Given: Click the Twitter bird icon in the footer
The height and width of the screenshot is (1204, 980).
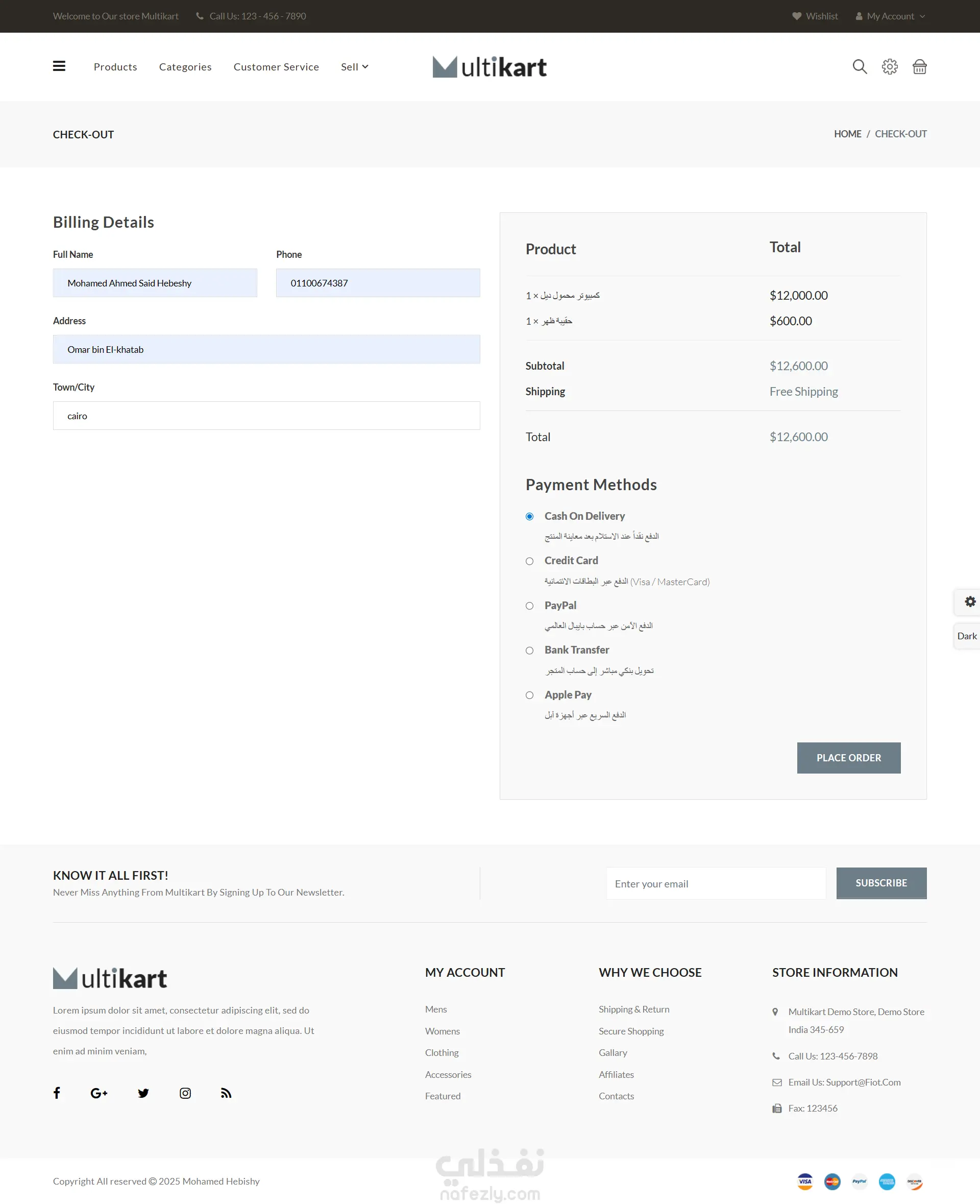Looking at the screenshot, I should coord(143,1093).
